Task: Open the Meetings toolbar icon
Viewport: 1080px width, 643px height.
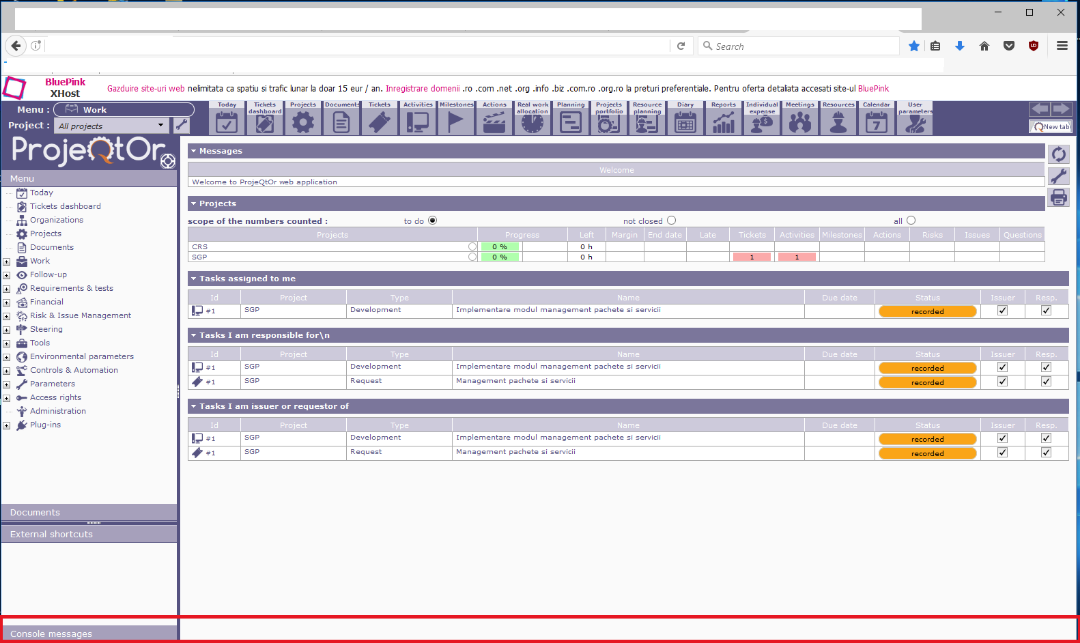Action: click(799, 121)
